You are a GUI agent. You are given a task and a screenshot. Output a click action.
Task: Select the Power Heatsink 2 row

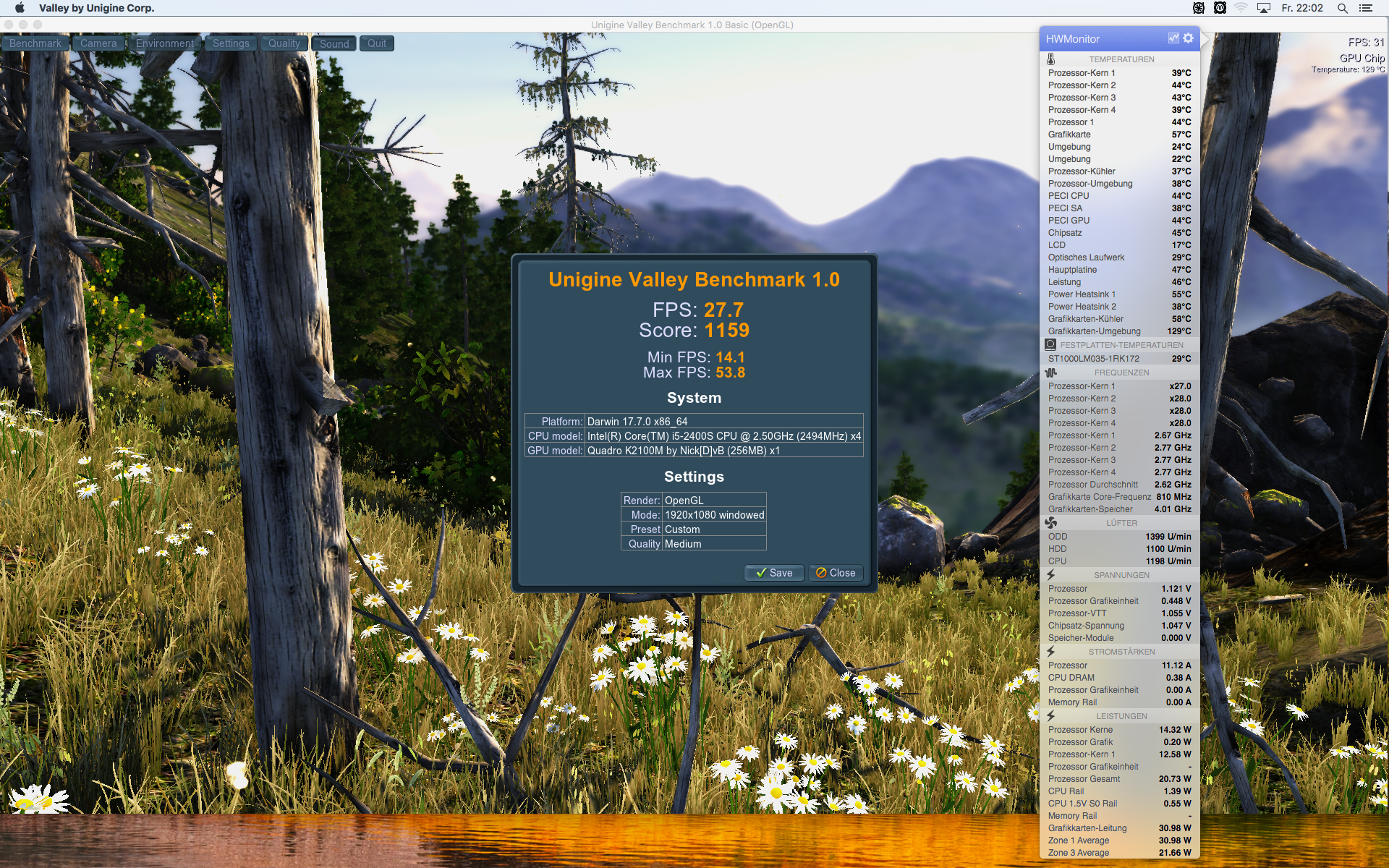[1120, 307]
